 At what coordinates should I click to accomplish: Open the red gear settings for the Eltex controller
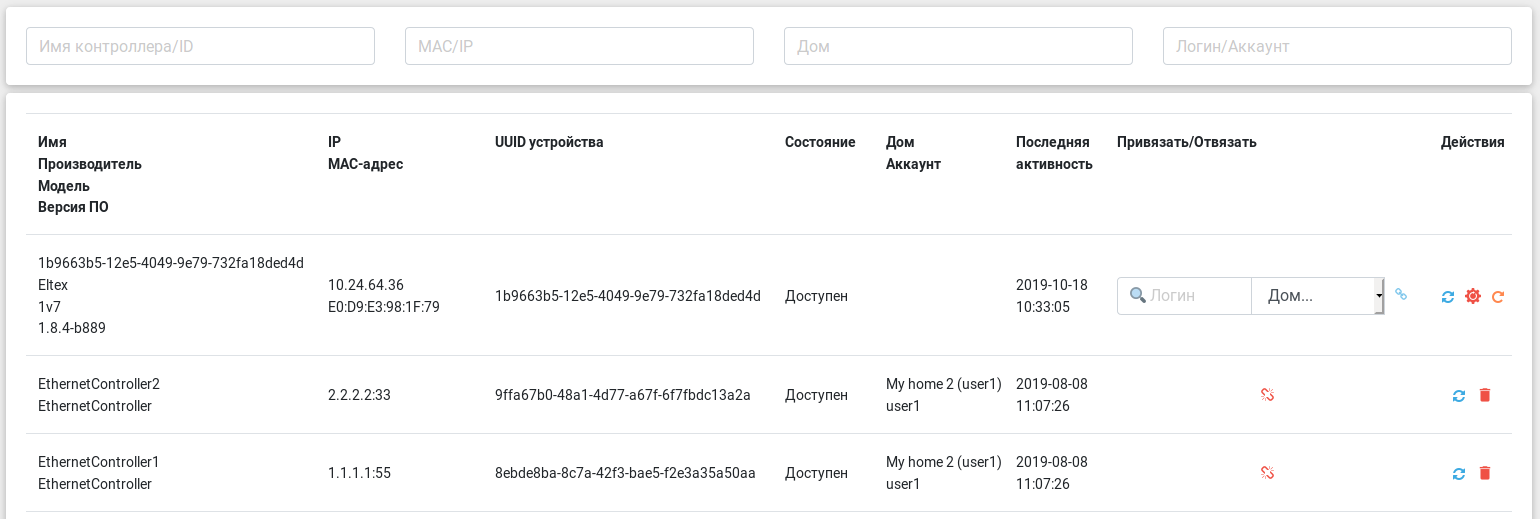coord(1472,296)
